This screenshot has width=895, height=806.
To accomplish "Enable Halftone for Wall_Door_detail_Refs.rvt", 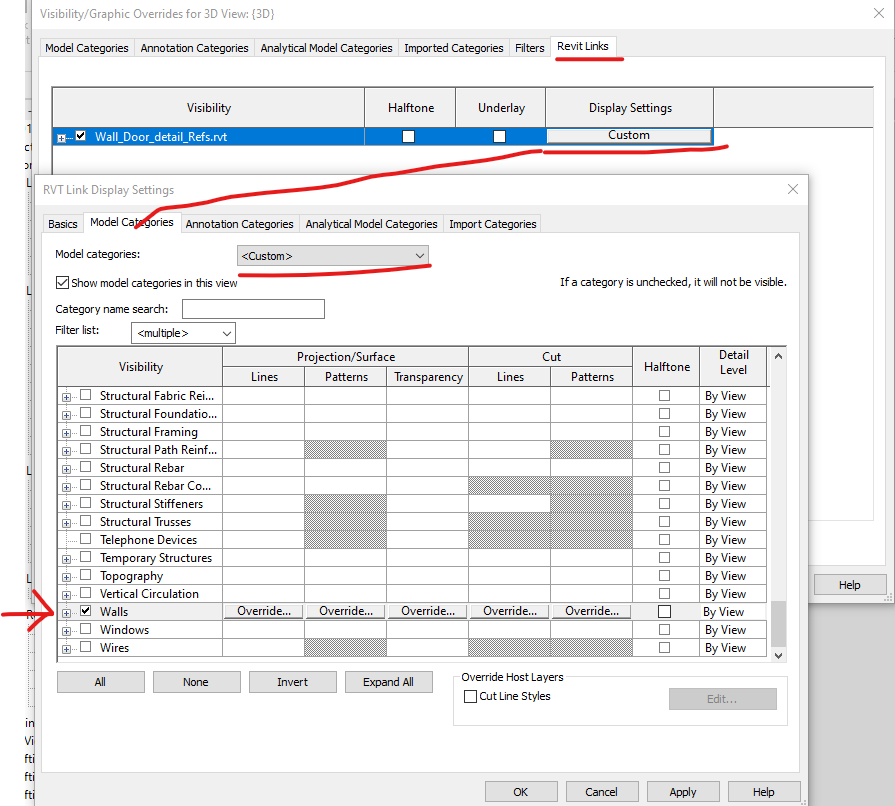I will coord(408,135).
